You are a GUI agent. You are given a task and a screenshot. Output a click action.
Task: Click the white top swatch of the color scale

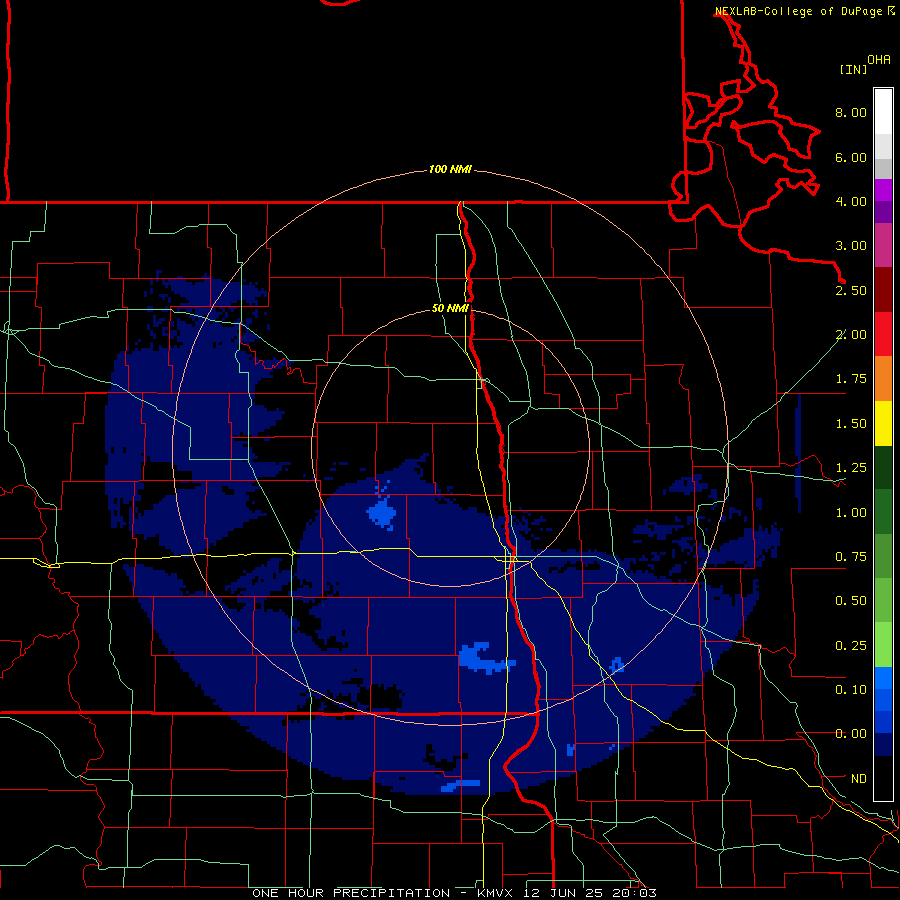coord(883,111)
